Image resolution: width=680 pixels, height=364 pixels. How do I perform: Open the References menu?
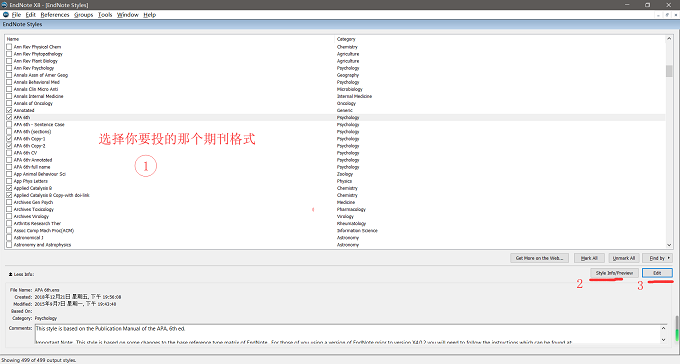pyautogui.click(x=55, y=15)
